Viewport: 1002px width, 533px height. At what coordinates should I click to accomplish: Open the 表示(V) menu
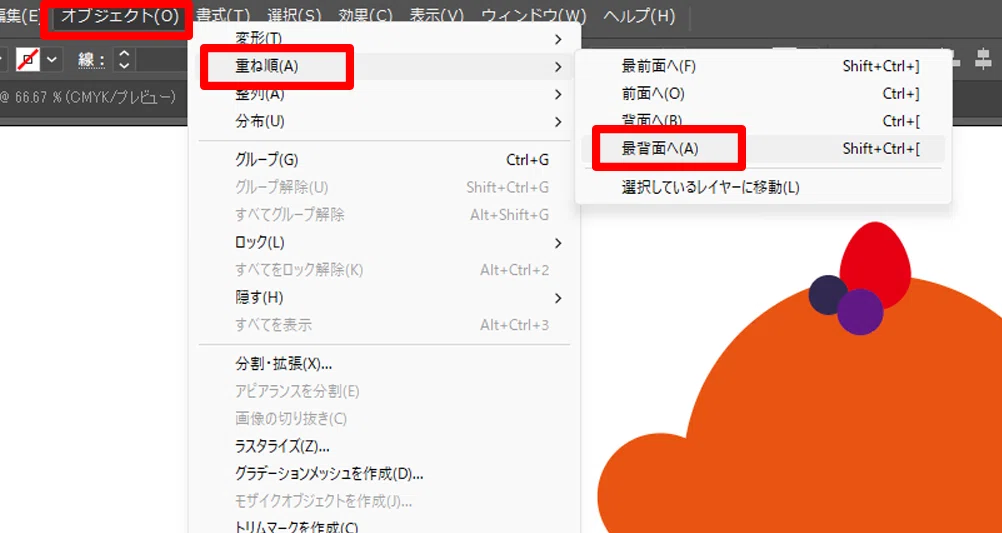point(436,15)
